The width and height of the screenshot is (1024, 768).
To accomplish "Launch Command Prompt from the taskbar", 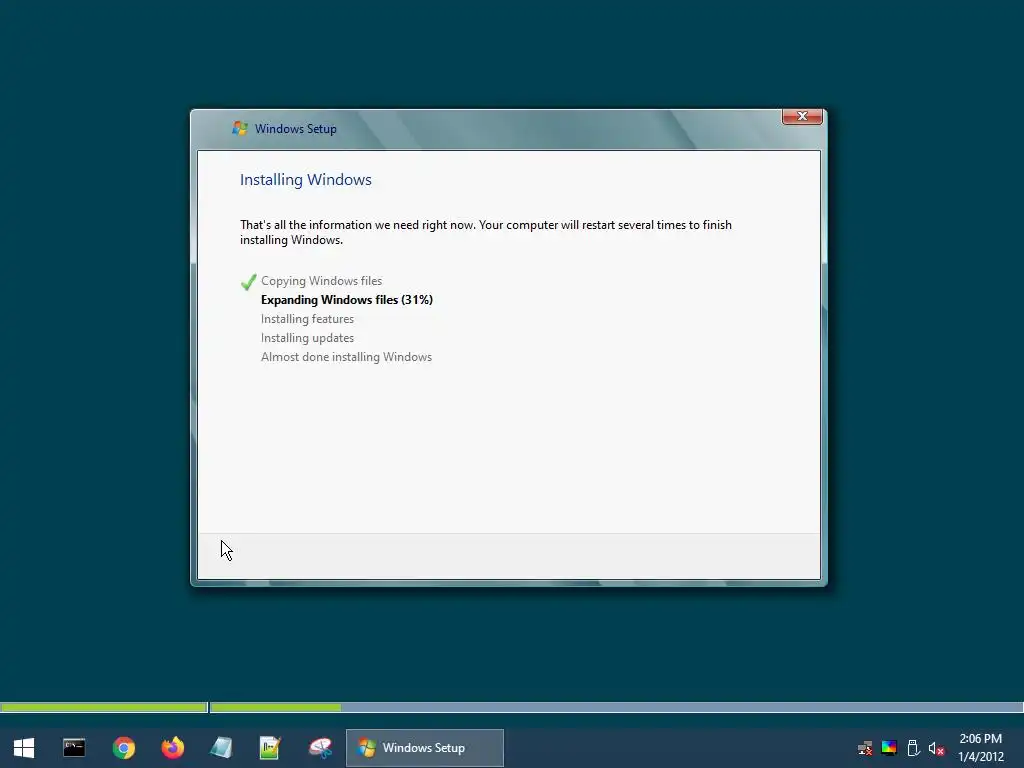I will coord(74,748).
